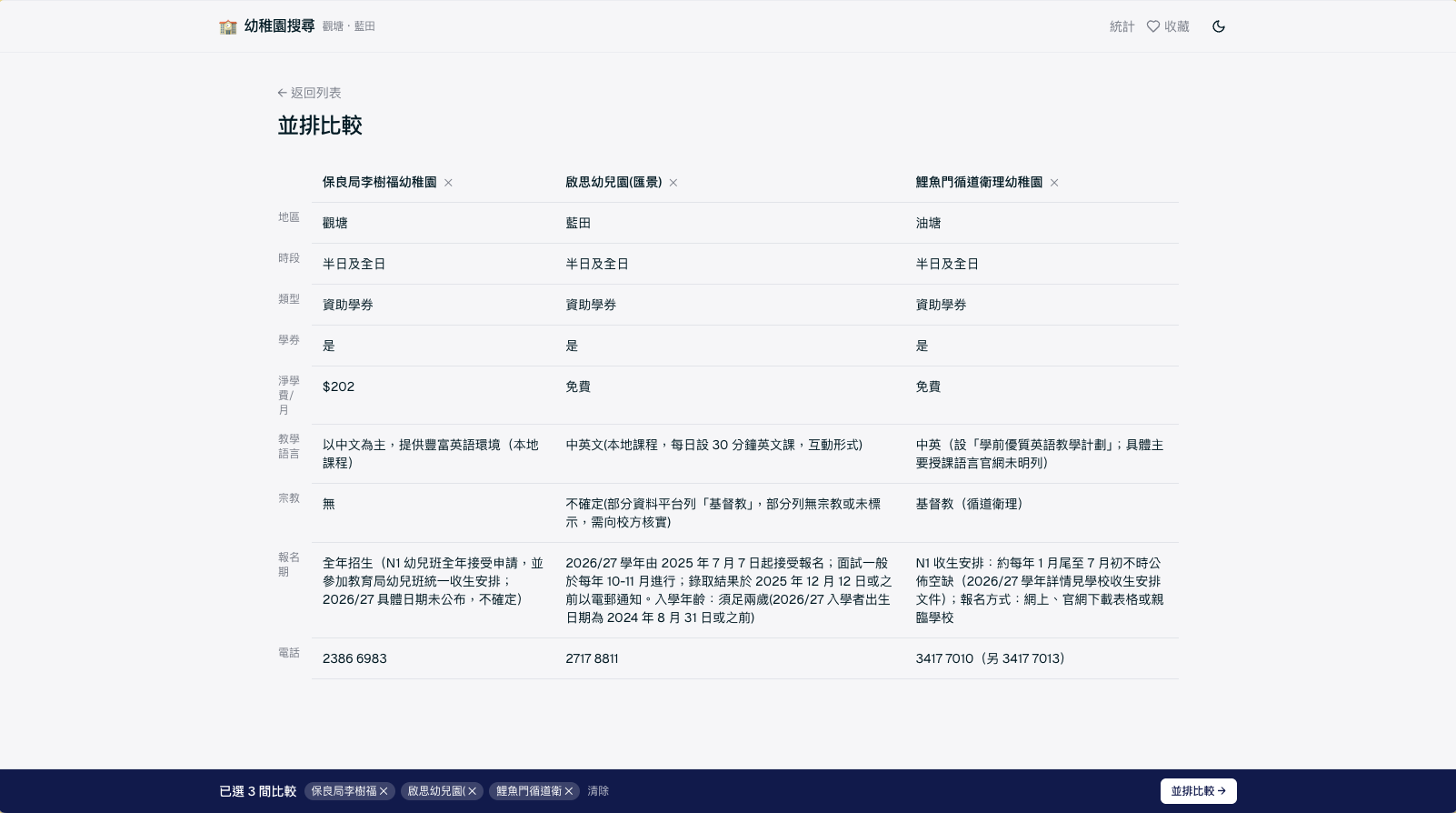Screen dimensions: 1456x813
Task: Select the 保良局李樹福幼稚園 column header
Action: coord(379,182)
